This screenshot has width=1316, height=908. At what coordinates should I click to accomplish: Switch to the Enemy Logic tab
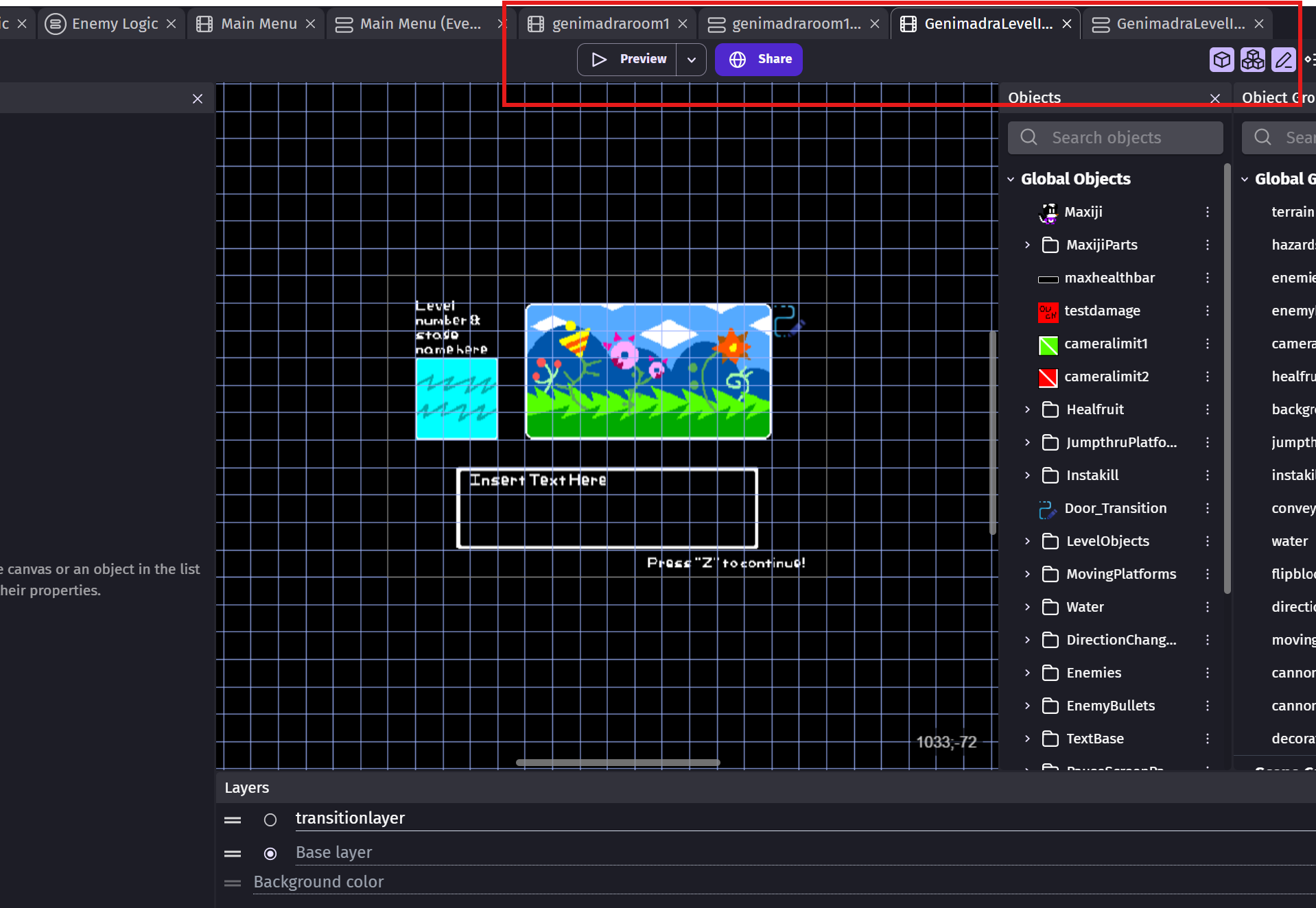click(x=115, y=24)
